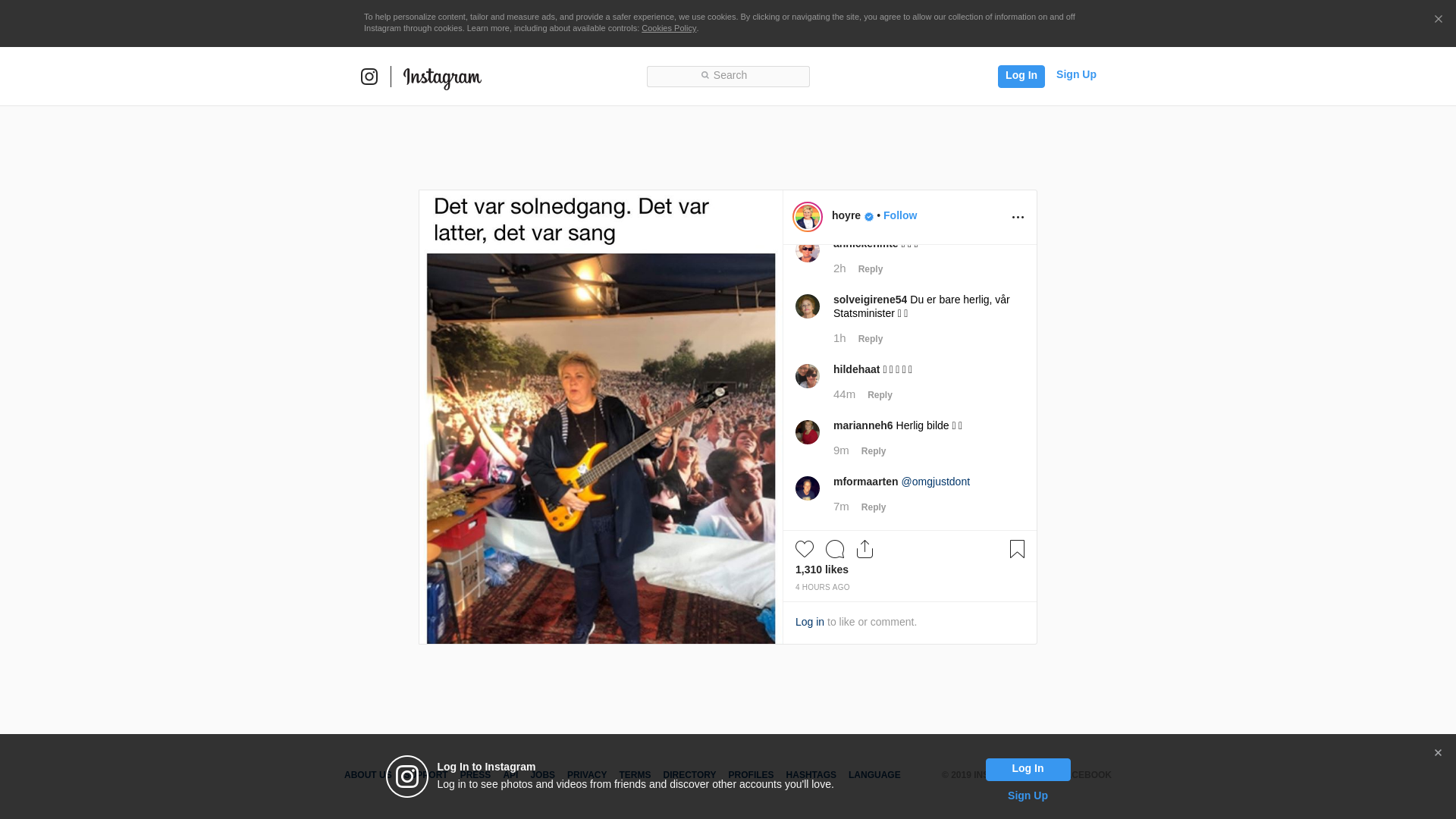This screenshot has width=1456, height=819.
Task: Like the post with heart icon
Action: click(x=805, y=549)
